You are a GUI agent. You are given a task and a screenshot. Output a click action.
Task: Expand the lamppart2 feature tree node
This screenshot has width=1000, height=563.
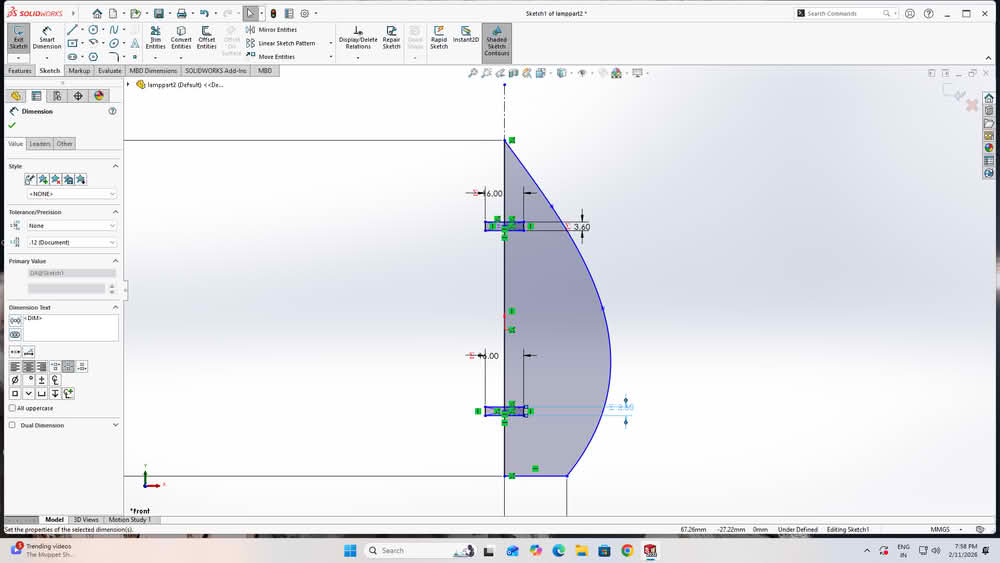129,84
